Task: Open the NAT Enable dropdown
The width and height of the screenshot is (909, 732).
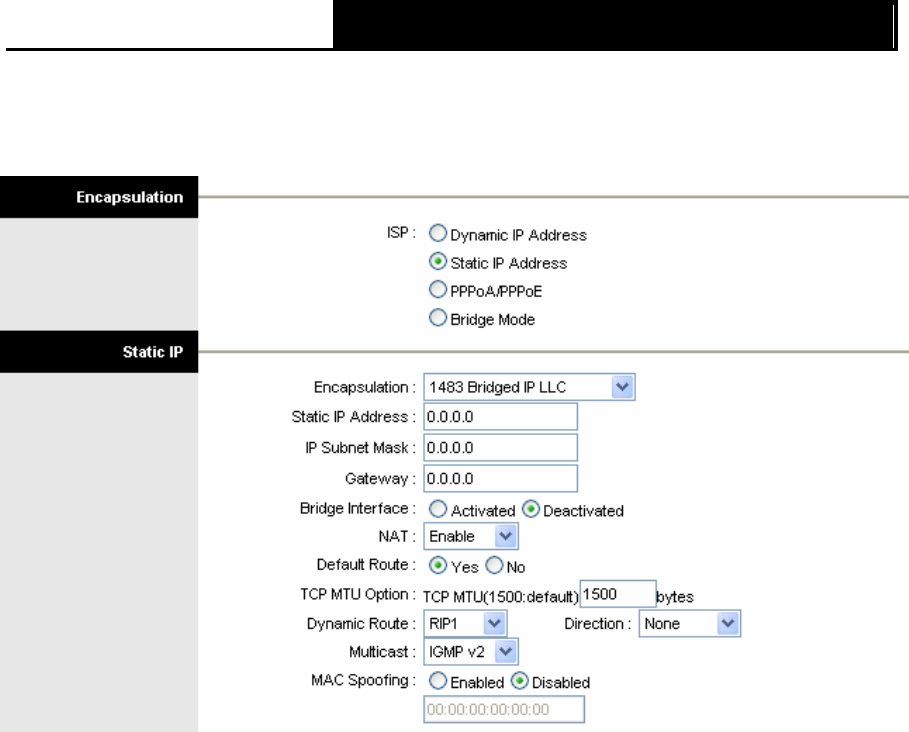Action: click(x=471, y=536)
